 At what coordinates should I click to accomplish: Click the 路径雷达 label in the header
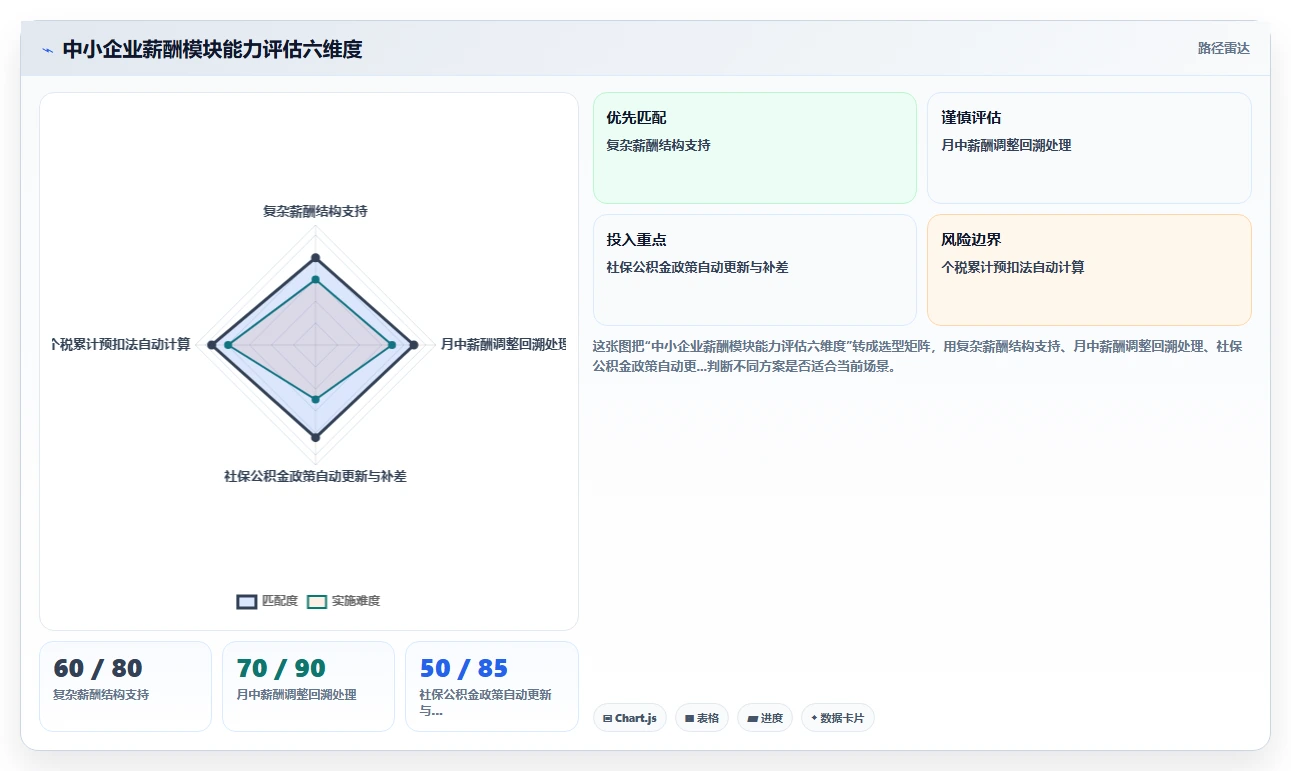1223,48
